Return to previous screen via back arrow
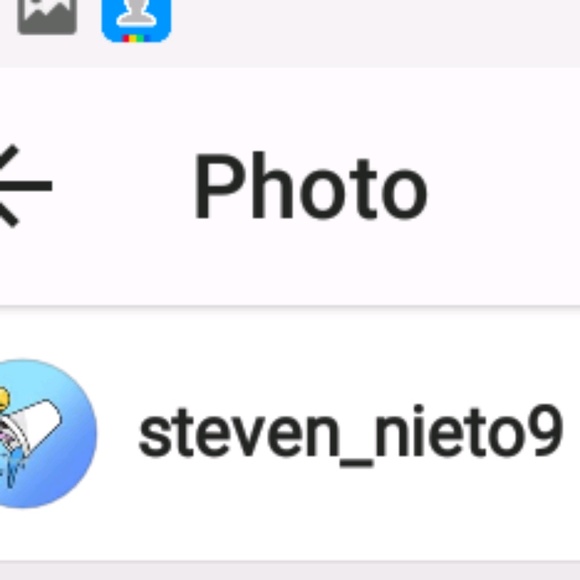This screenshot has width=580, height=580. tap(24, 185)
